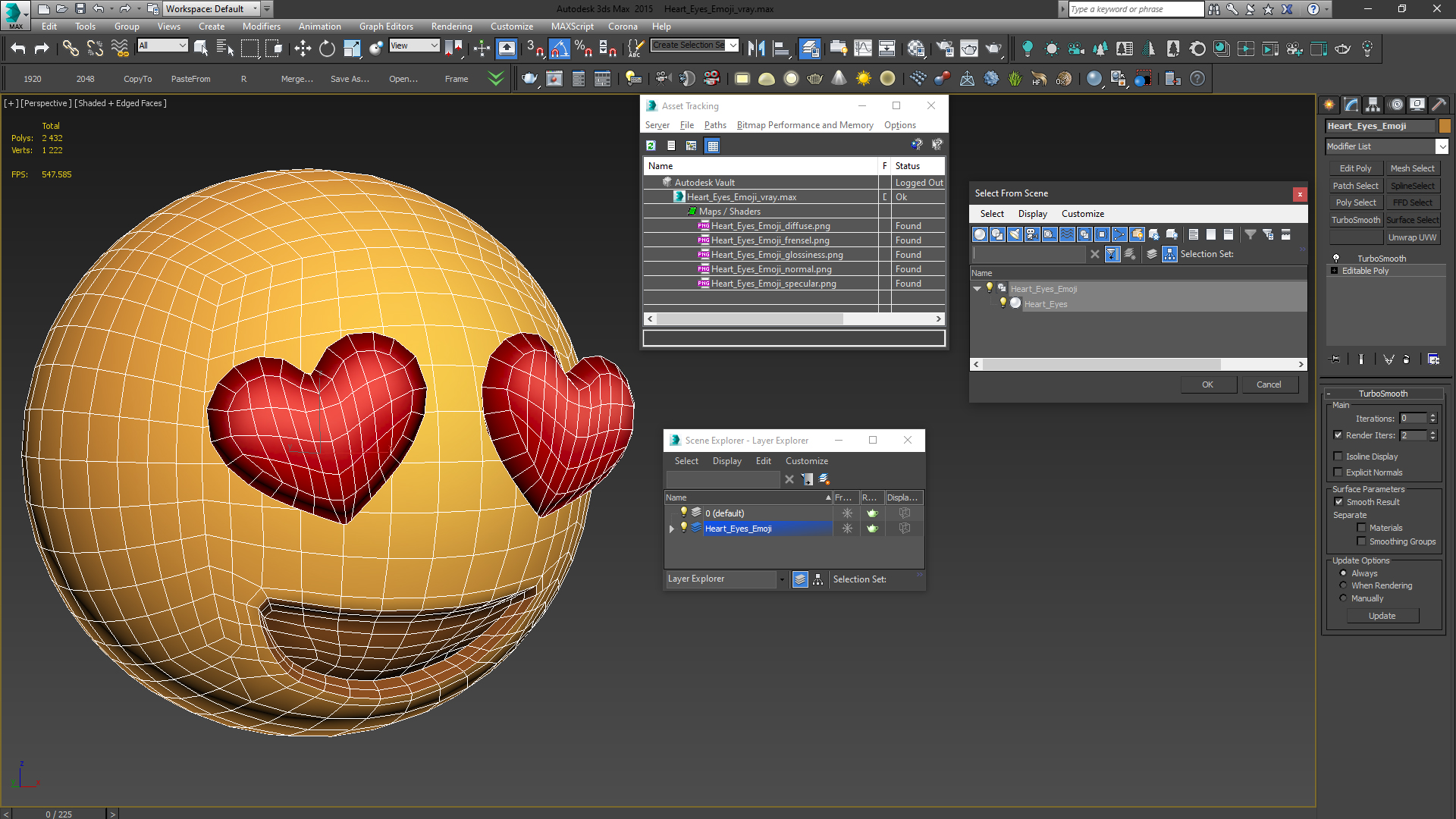The height and width of the screenshot is (819, 1456).
Task: Click the Select tab in Select From Scene
Action: click(991, 213)
